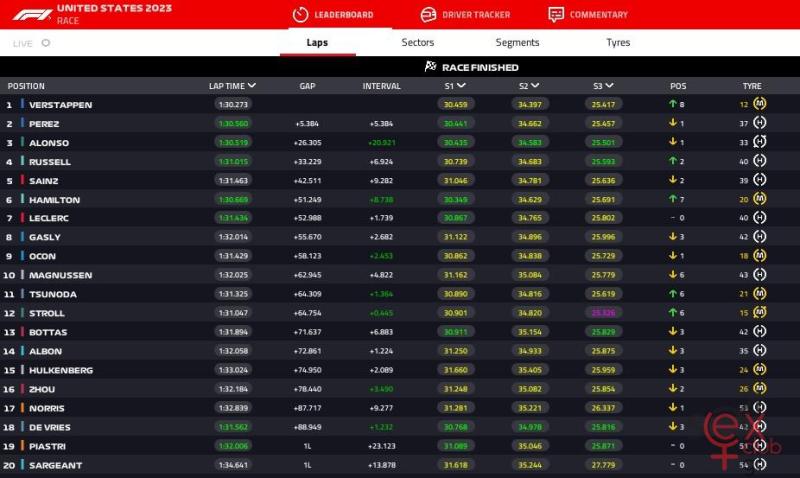Click the F1 logo in the header
This screenshot has width=800, height=478.
point(33,14)
